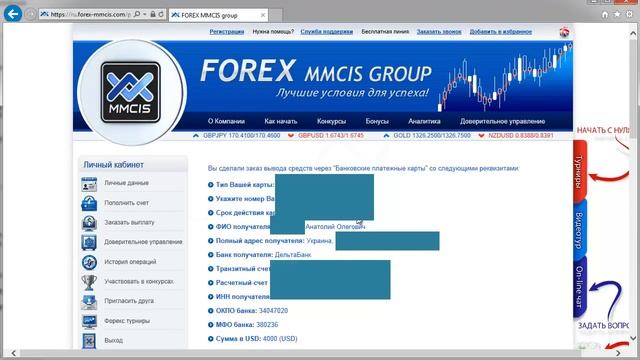640x360 pixels.
Task: Click the browser address bar URL
Action: click(90, 14)
